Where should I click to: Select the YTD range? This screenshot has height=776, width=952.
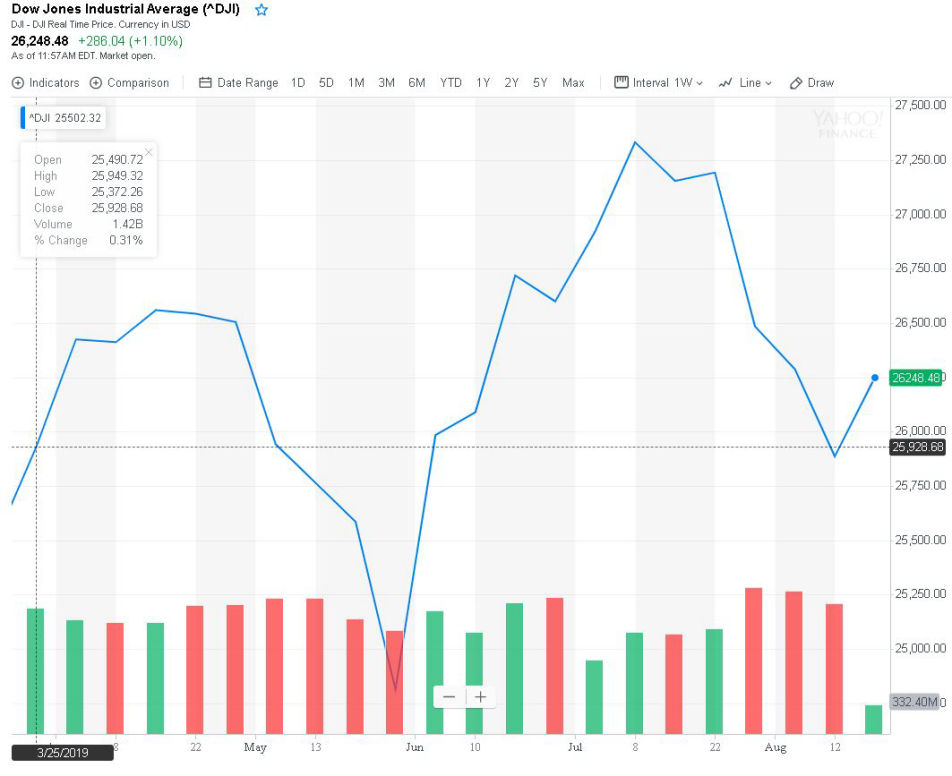tap(450, 83)
